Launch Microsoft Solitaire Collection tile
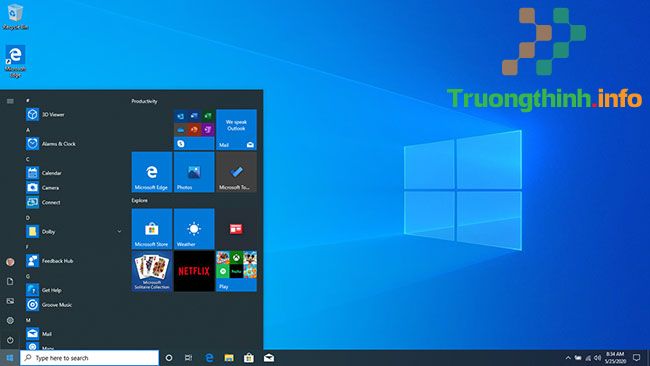Viewport: 650px width, 366px height. [x=152, y=271]
